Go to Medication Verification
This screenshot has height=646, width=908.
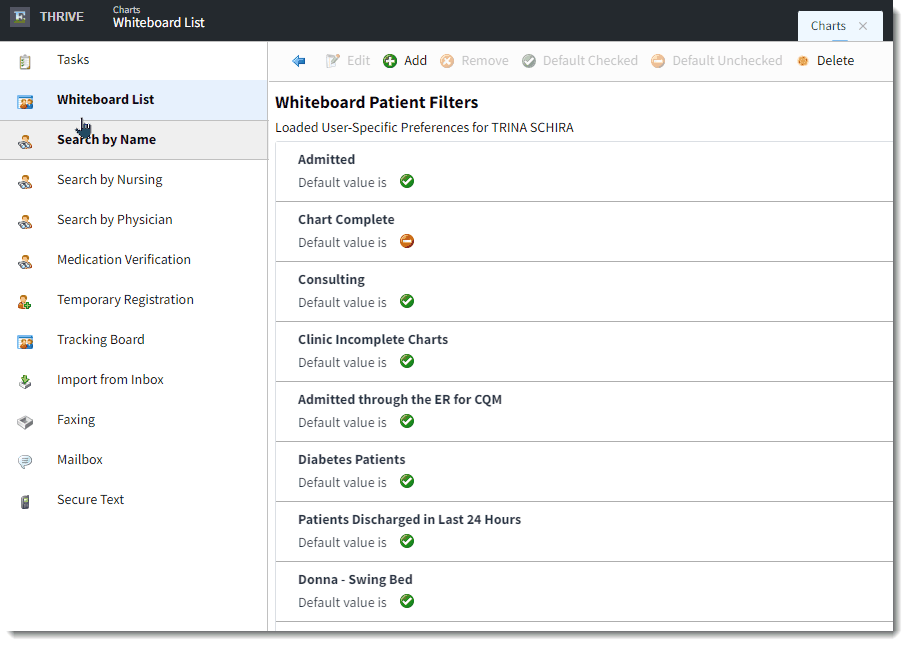134,260
